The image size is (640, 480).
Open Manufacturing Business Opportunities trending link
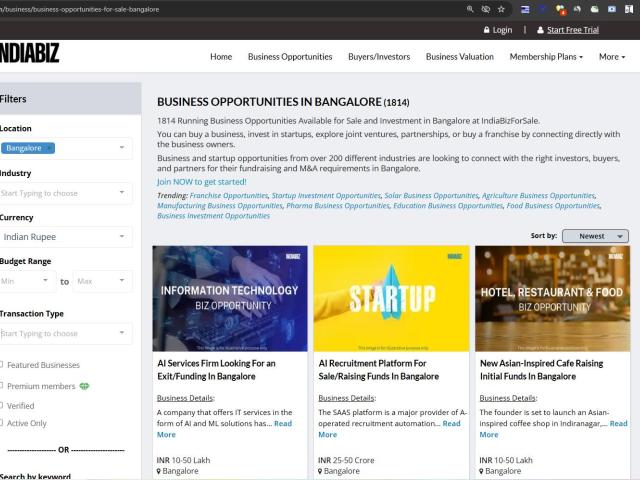pyautogui.click(x=220, y=206)
